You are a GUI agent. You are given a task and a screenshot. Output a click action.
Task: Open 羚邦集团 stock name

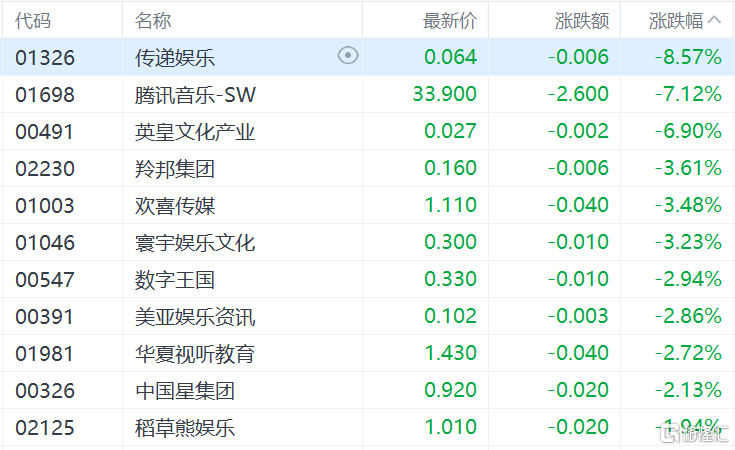(175, 169)
